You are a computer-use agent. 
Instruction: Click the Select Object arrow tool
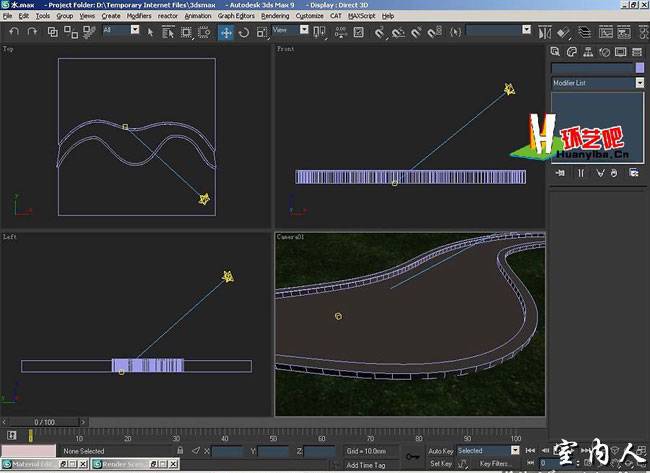point(150,32)
